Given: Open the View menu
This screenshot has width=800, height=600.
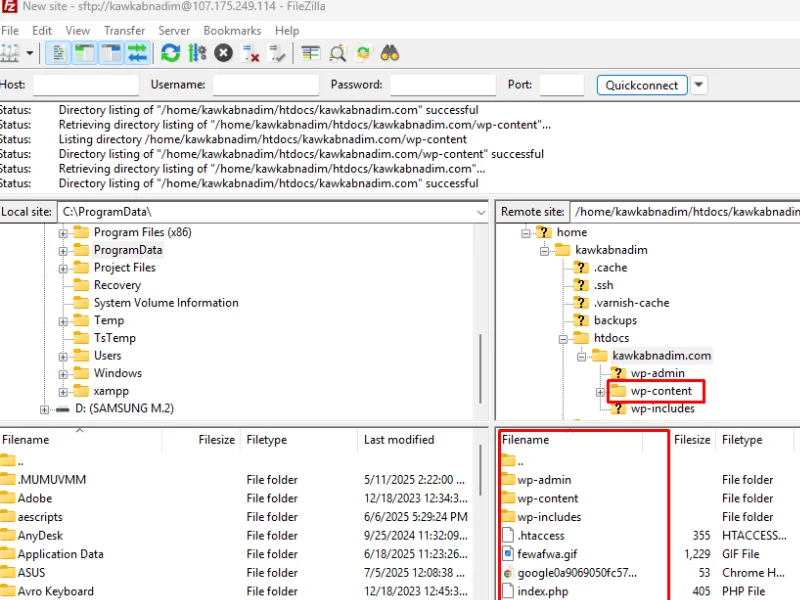Looking at the screenshot, I should (78, 31).
